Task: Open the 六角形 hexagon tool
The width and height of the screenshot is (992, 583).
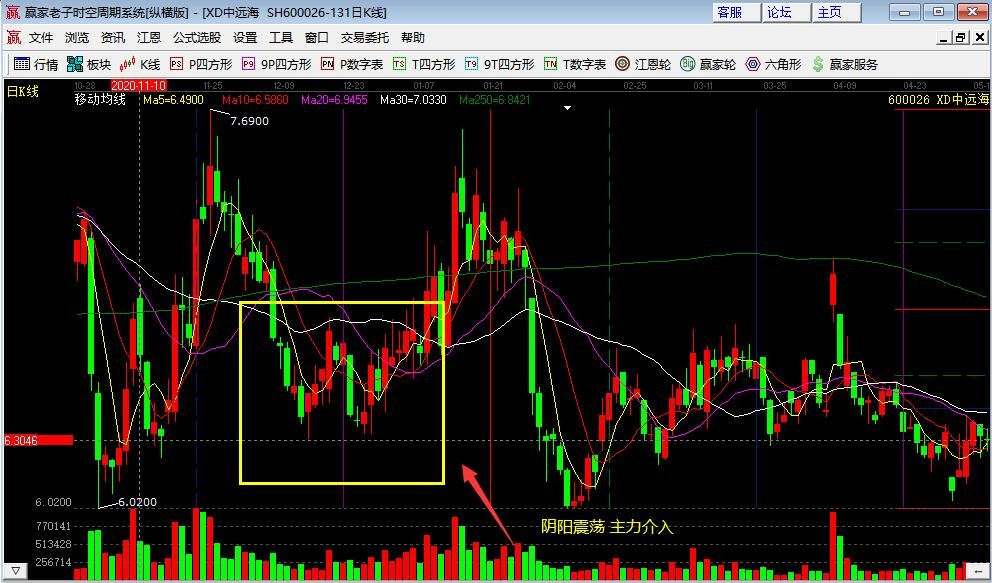Action: (x=773, y=64)
